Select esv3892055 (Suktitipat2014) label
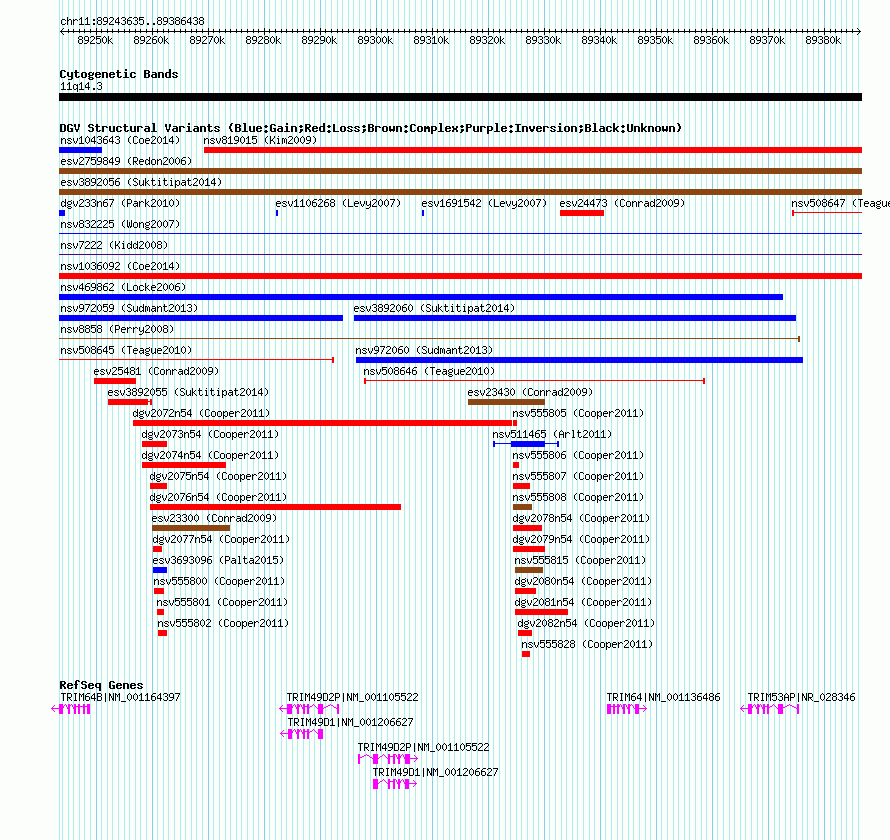 188,392
